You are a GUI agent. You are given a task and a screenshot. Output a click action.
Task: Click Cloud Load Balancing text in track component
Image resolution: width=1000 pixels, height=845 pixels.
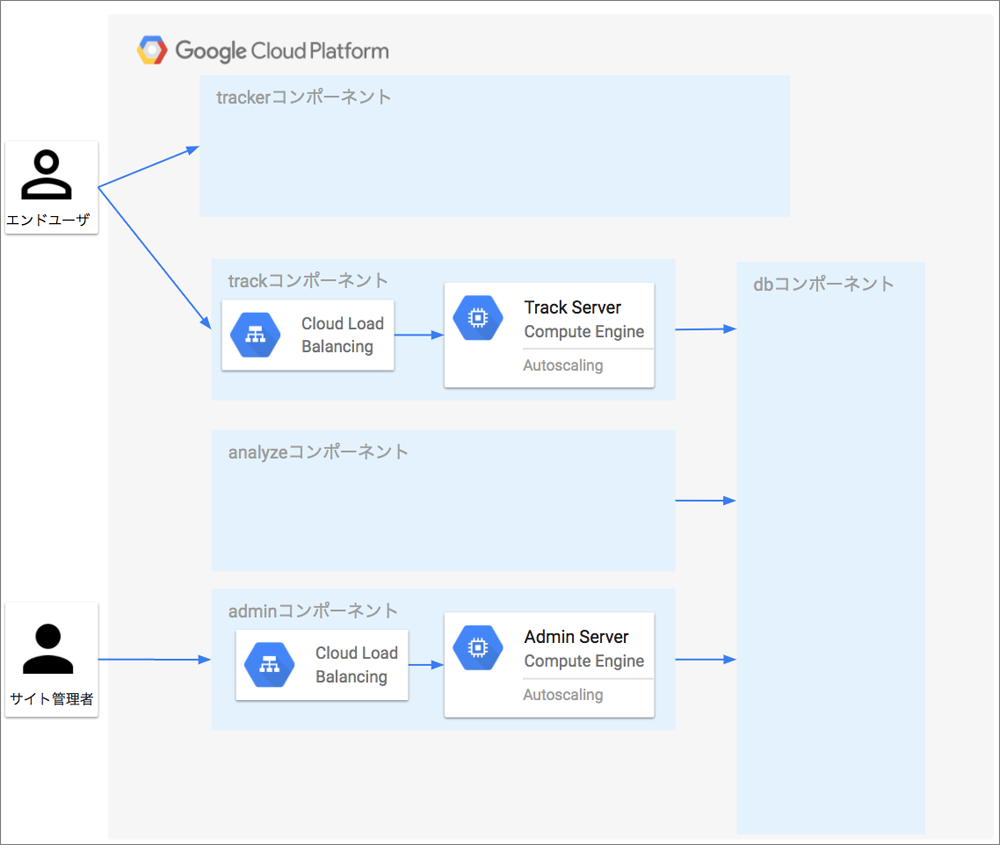[x=342, y=335]
